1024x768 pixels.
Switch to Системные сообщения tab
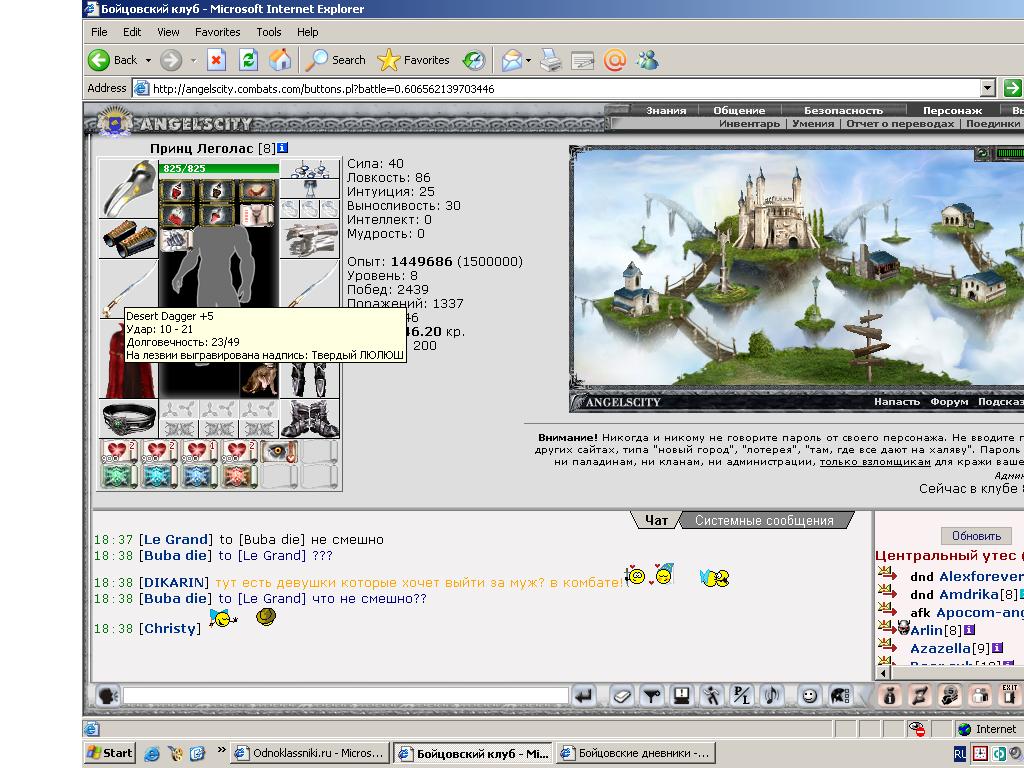764,520
